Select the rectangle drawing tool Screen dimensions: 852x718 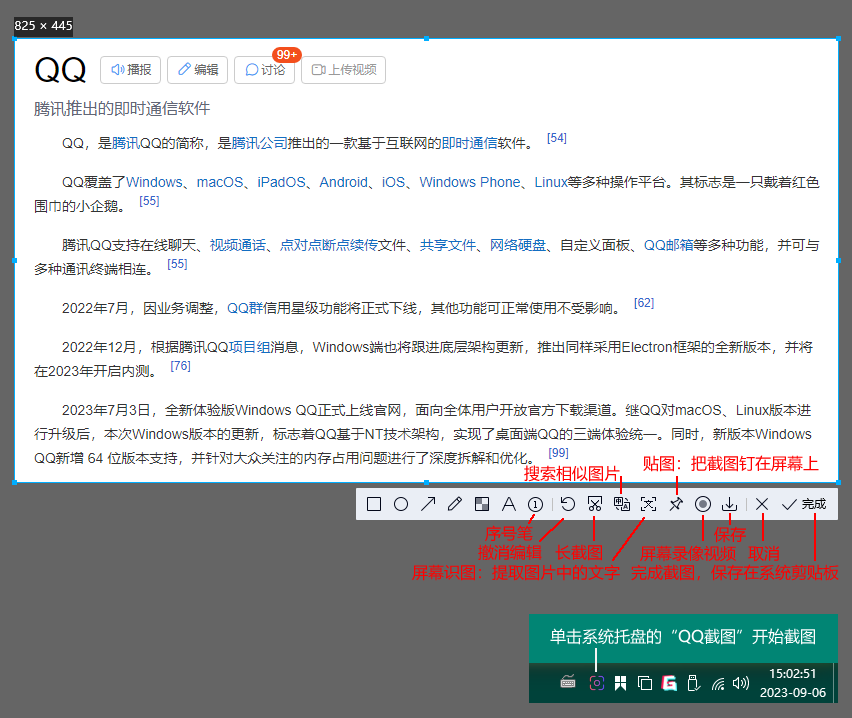pos(374,504)
